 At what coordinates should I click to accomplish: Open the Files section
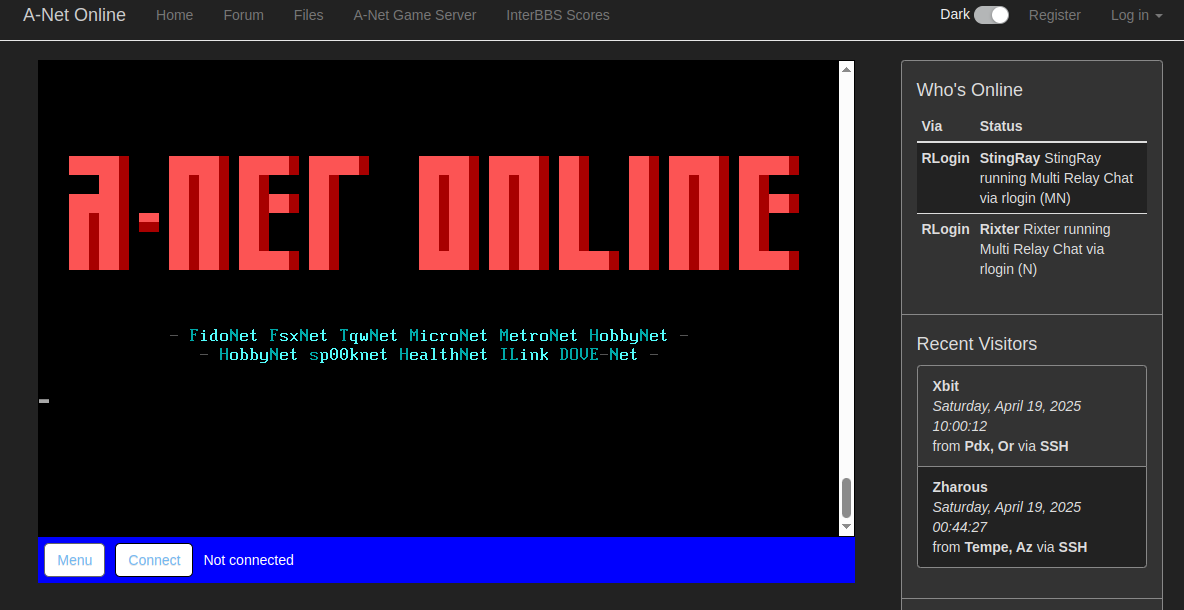[x=308, y=15]
